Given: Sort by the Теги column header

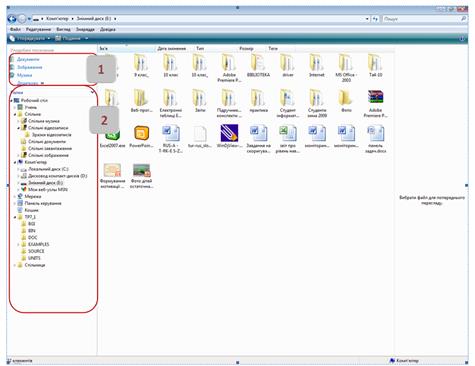Looking at the screenshot, I should [273, 49].
